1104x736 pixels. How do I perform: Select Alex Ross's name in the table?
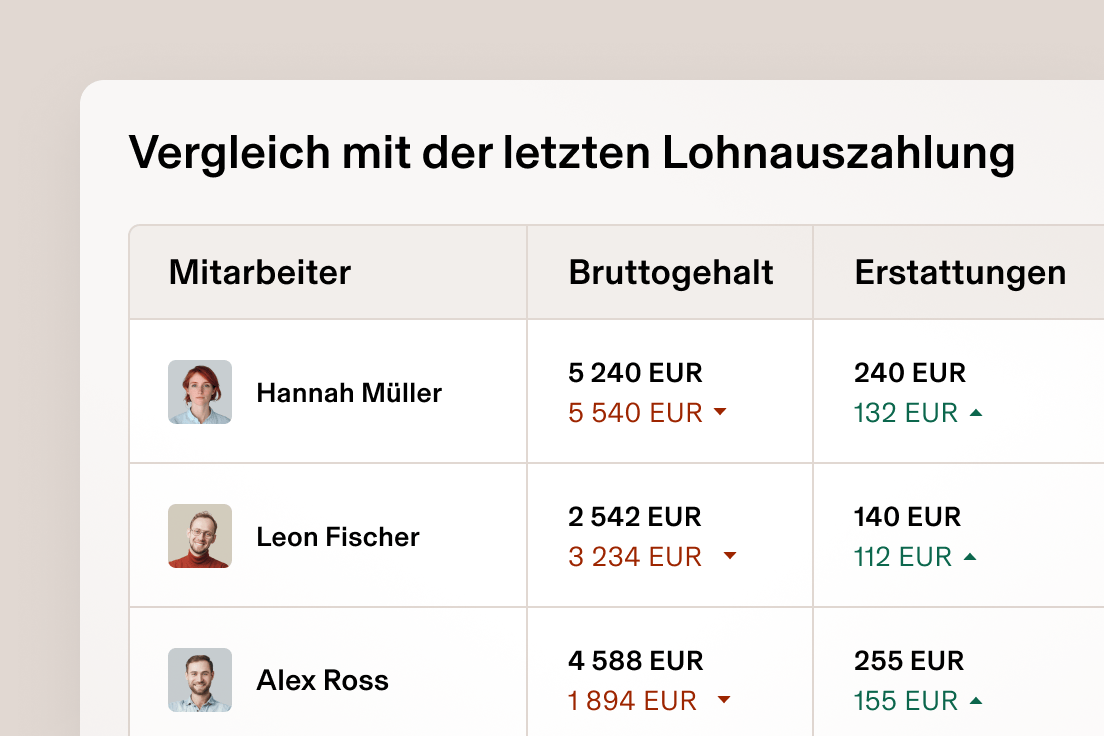(321, 680)
